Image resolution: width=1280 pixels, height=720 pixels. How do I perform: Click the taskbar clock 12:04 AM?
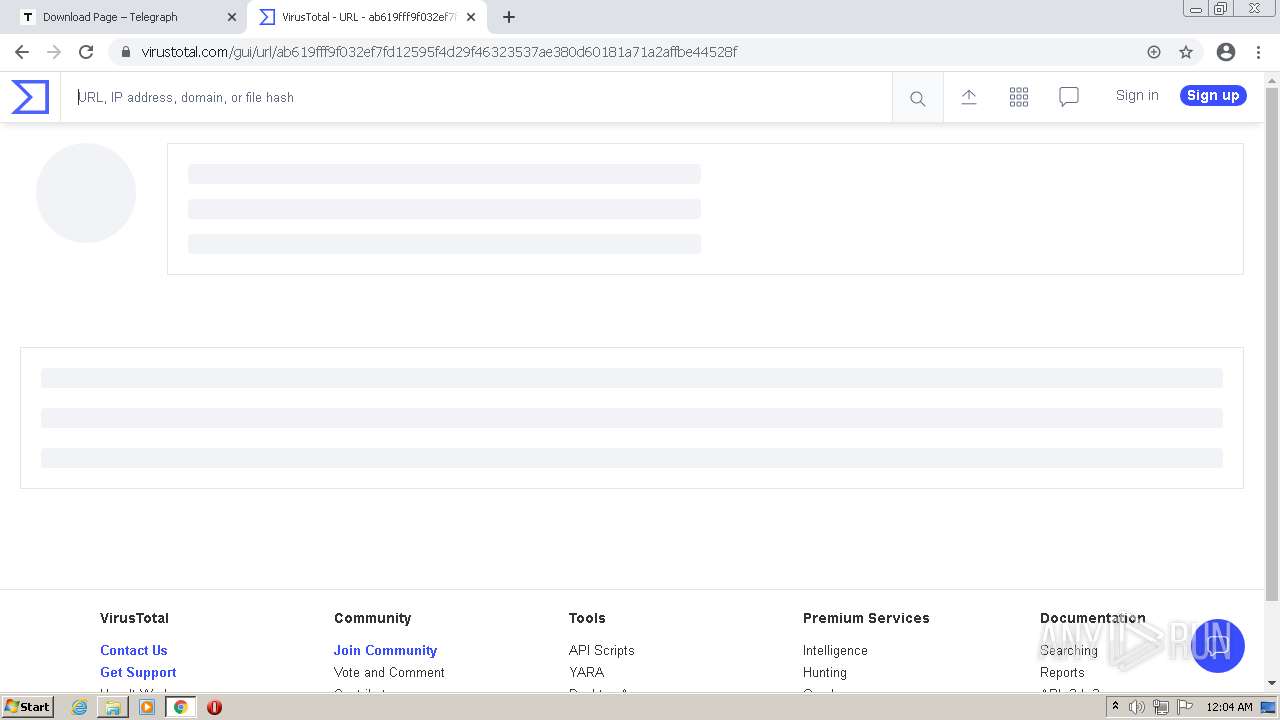coord(1229,707)
